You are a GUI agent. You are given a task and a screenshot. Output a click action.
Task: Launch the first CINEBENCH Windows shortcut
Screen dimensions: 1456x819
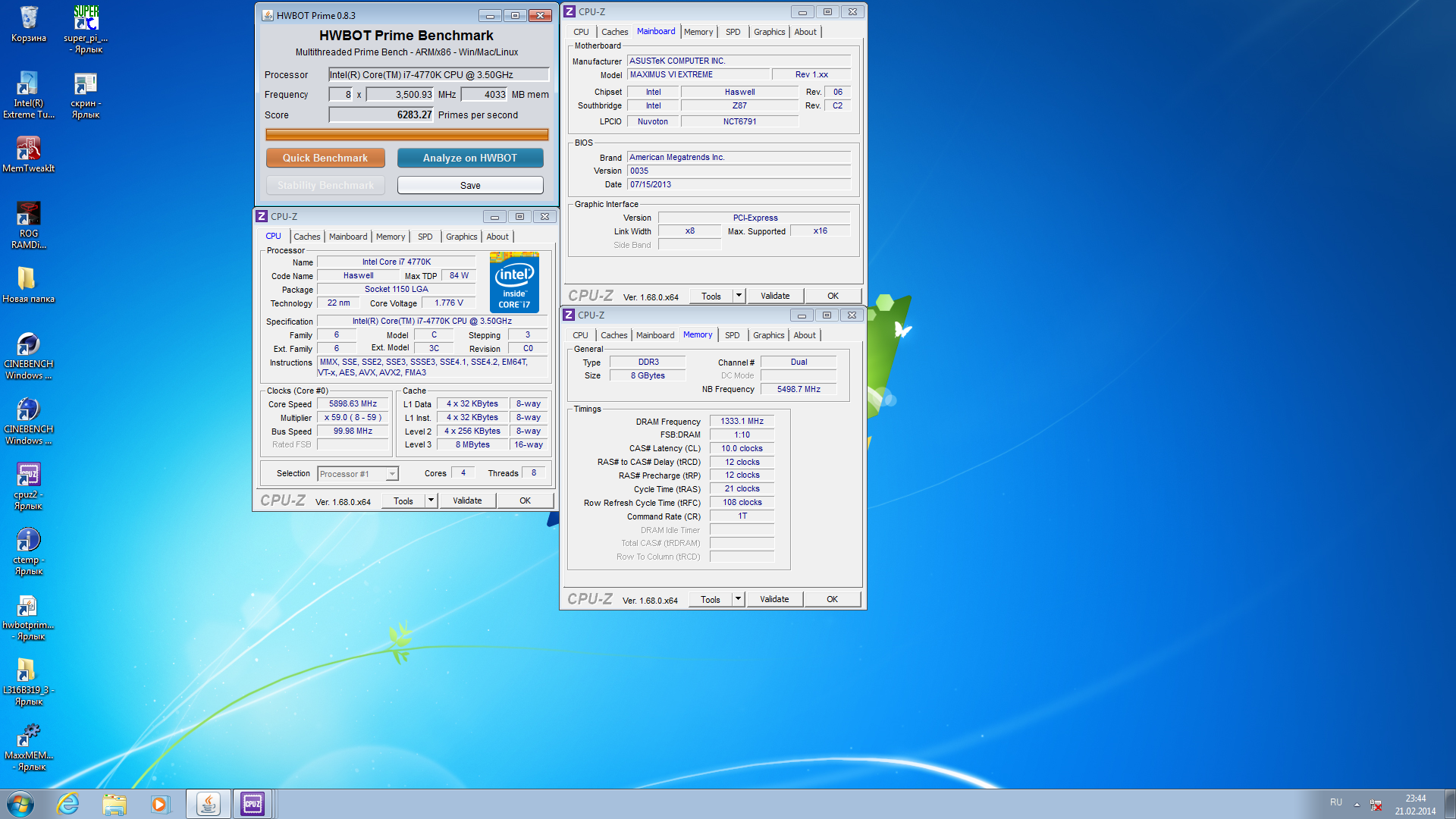29,355
